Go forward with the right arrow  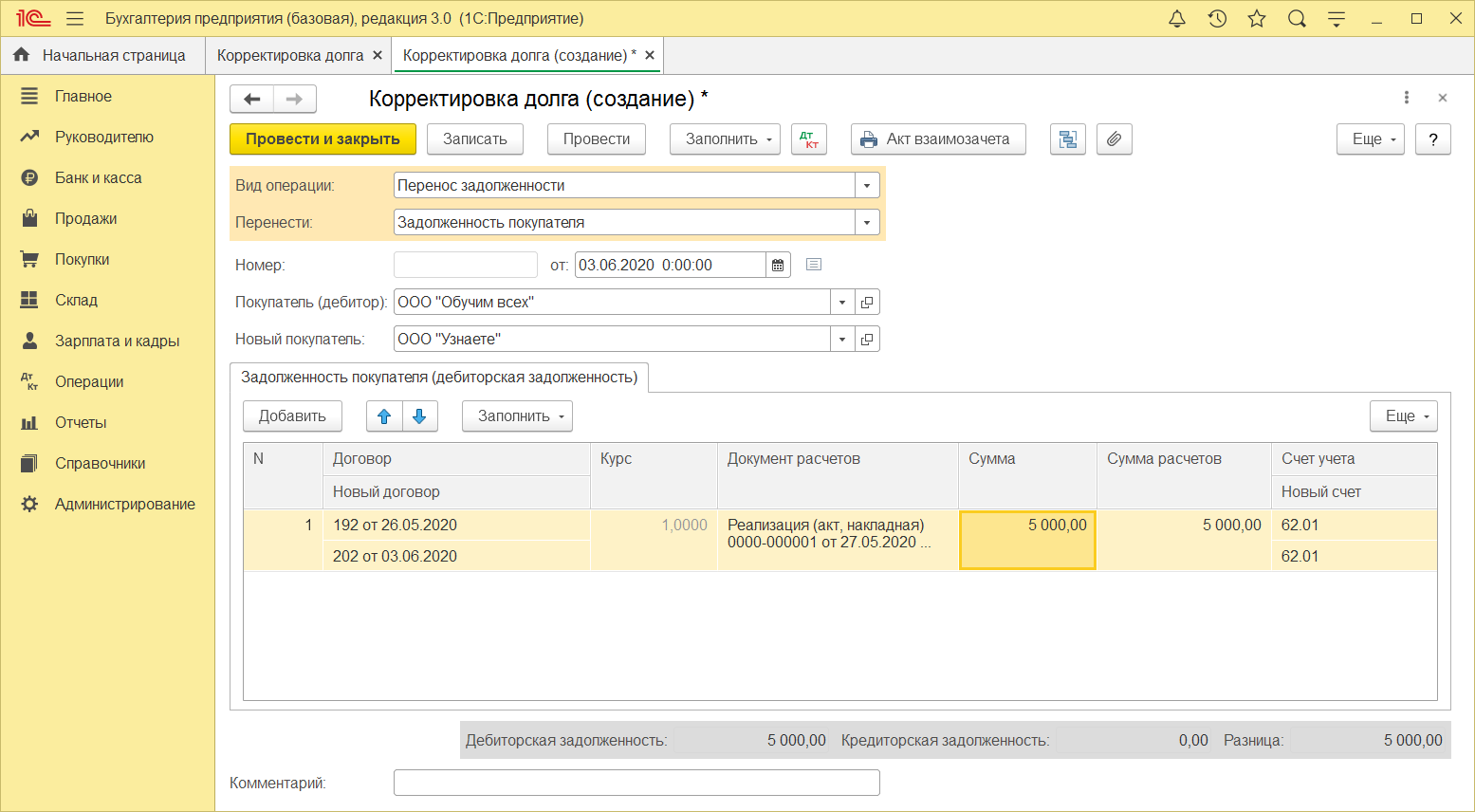[295, 99]
